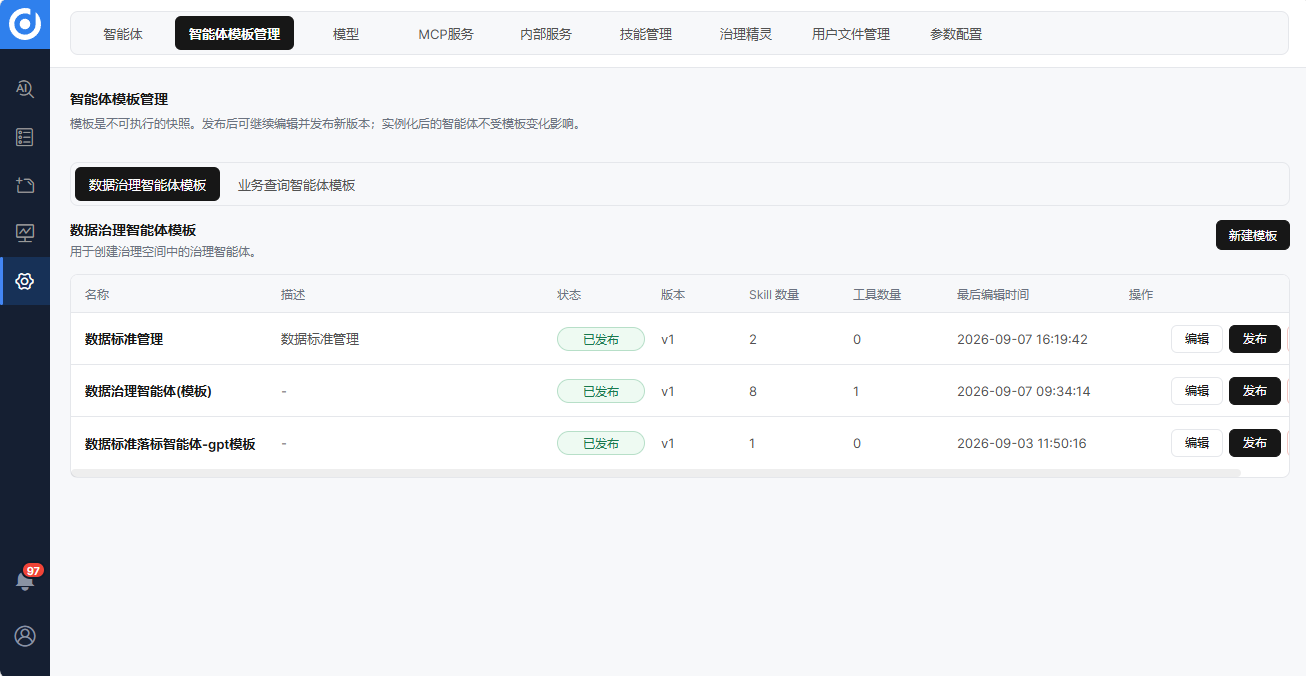This screenshot has height=676, width=1306.
Task: Click the 最后编辑时间 column header
Action: click(x=993, y=294)
